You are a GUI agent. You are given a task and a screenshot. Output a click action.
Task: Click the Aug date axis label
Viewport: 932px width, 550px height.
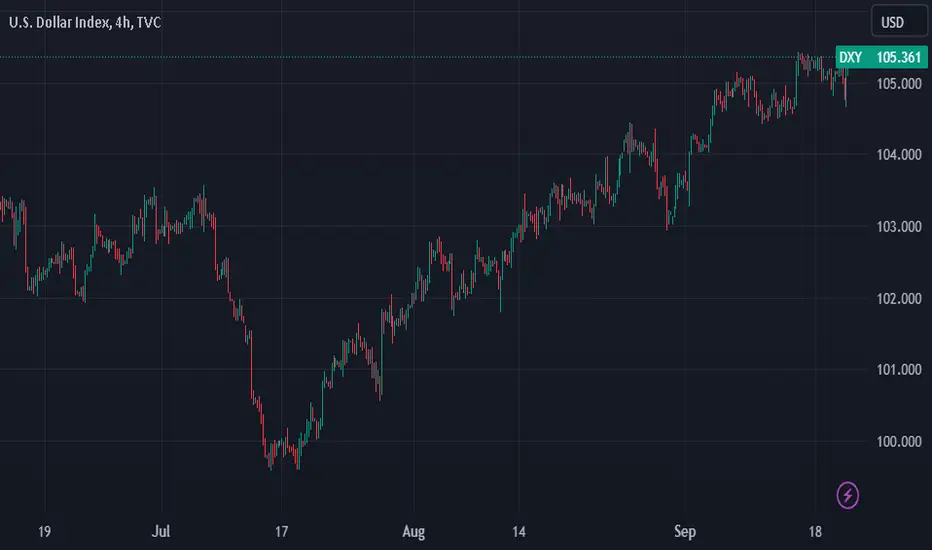414,532
